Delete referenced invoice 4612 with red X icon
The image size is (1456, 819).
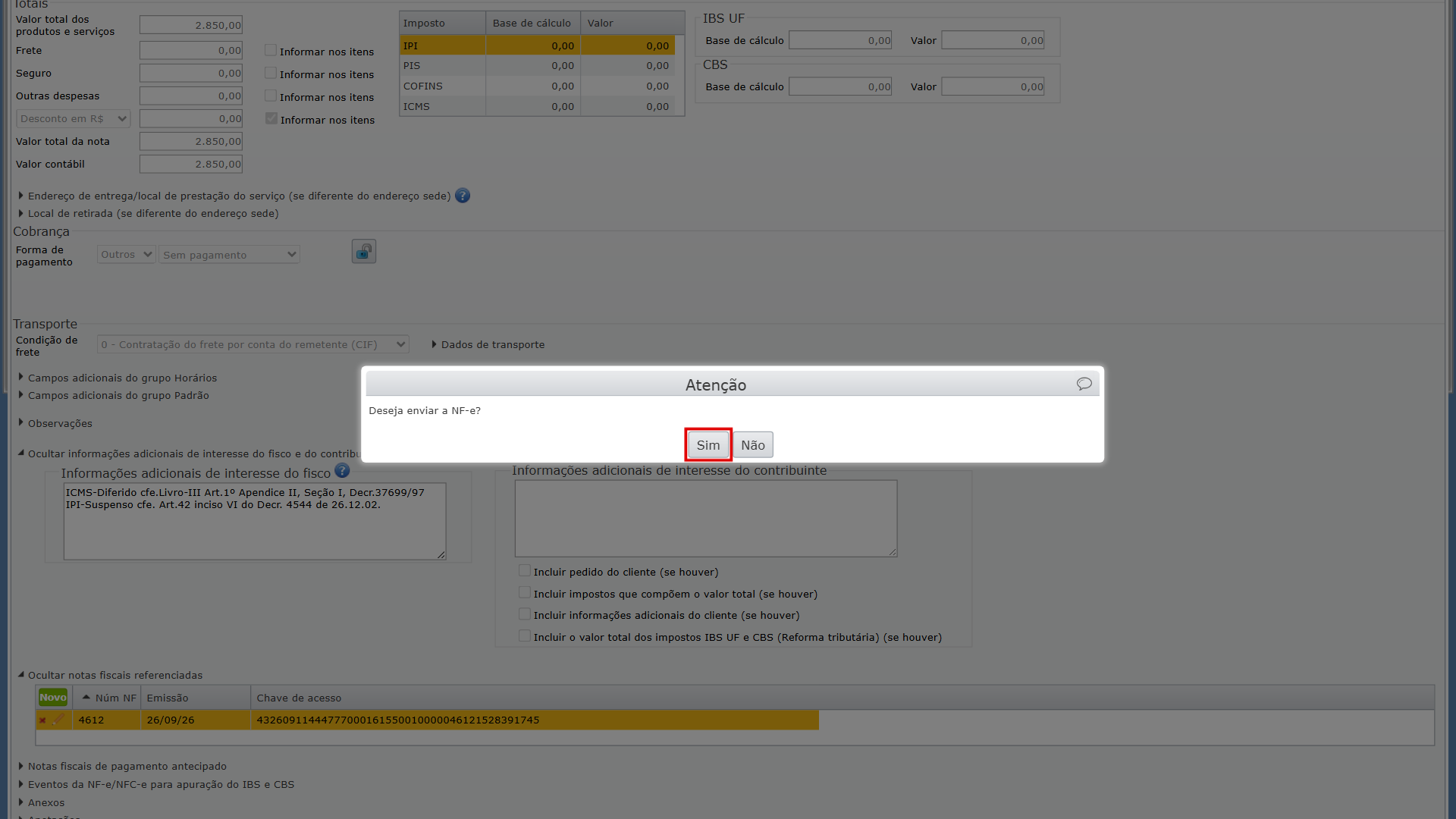42,720
